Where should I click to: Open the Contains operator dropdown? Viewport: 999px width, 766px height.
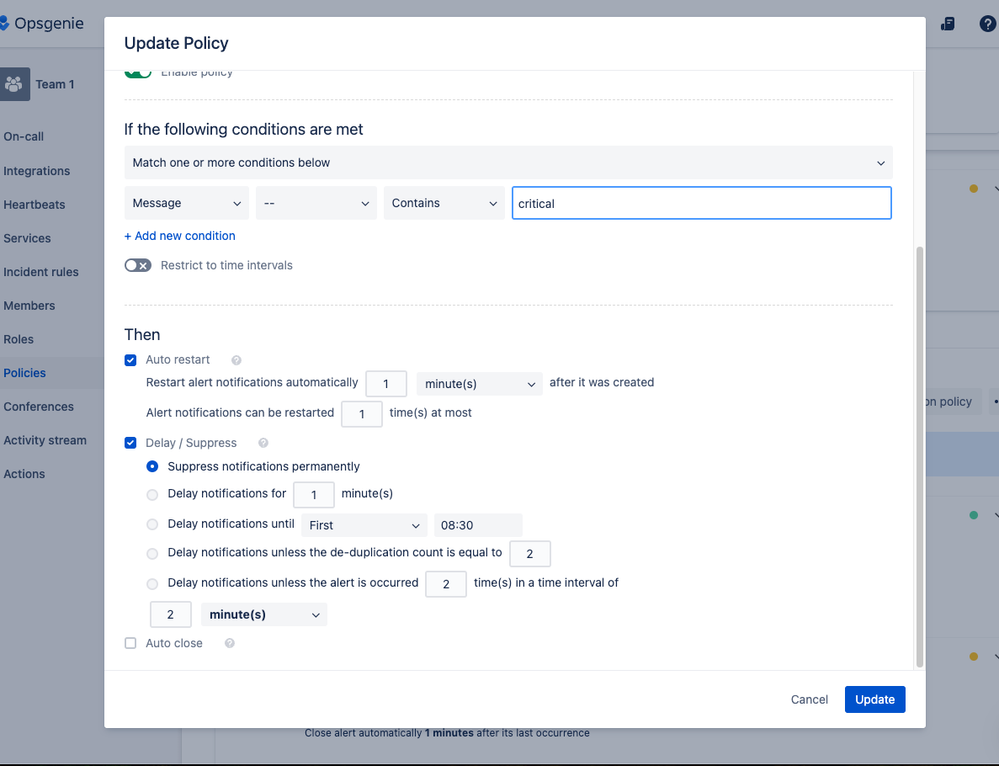(x=444, y=203)
